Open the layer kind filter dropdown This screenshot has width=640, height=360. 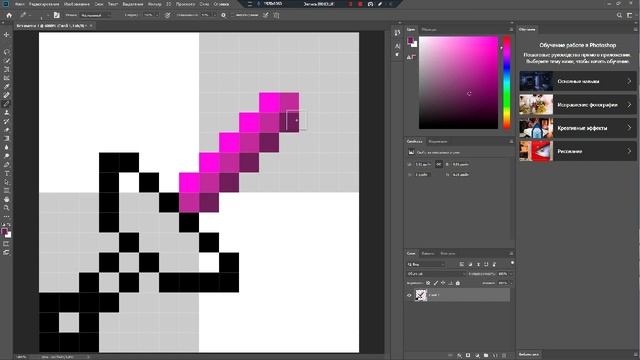(x=426, y=264)
